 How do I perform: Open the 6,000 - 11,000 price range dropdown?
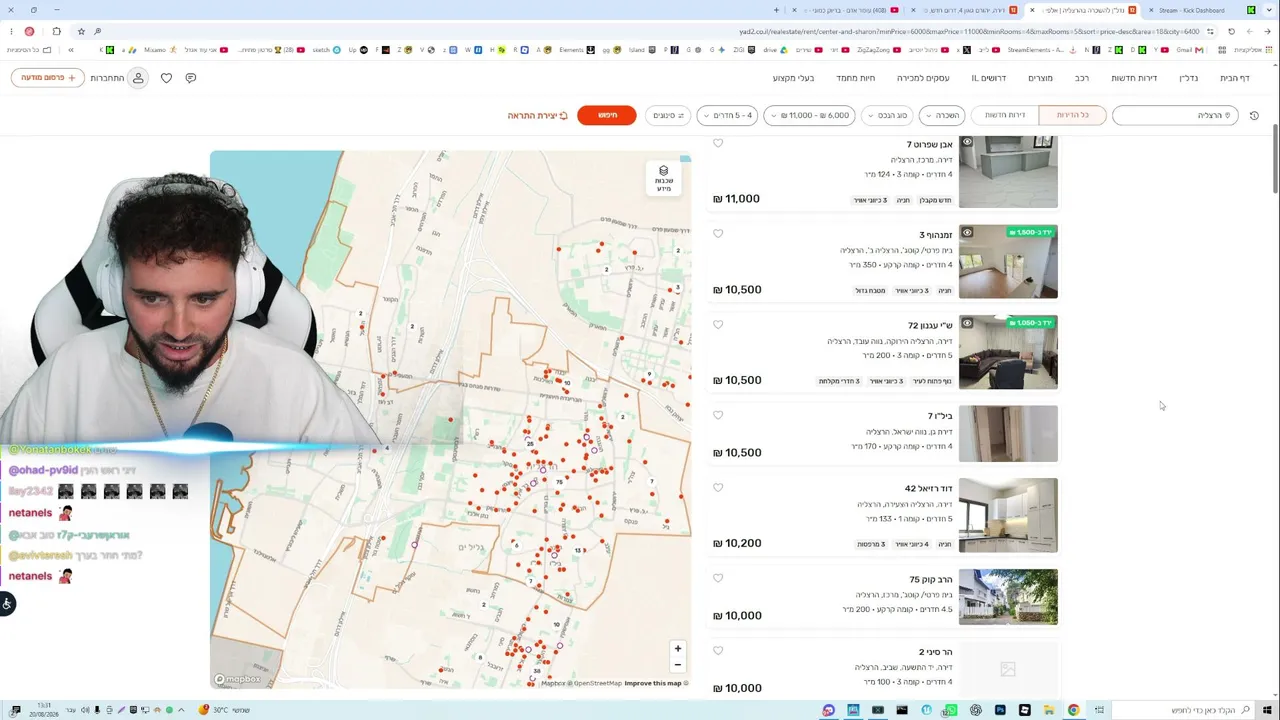point(810,115)
